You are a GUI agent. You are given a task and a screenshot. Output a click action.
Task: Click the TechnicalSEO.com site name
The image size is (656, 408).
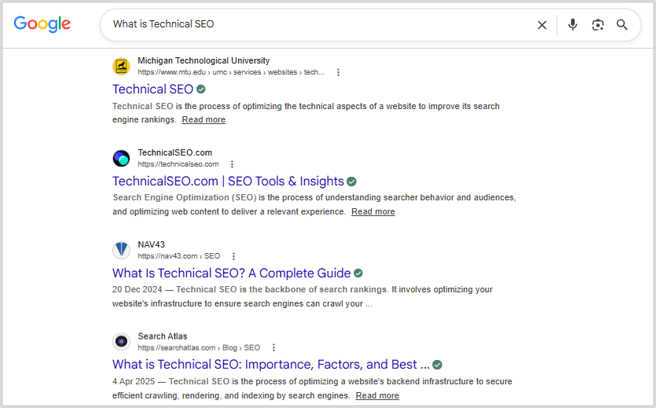[175, 153]
